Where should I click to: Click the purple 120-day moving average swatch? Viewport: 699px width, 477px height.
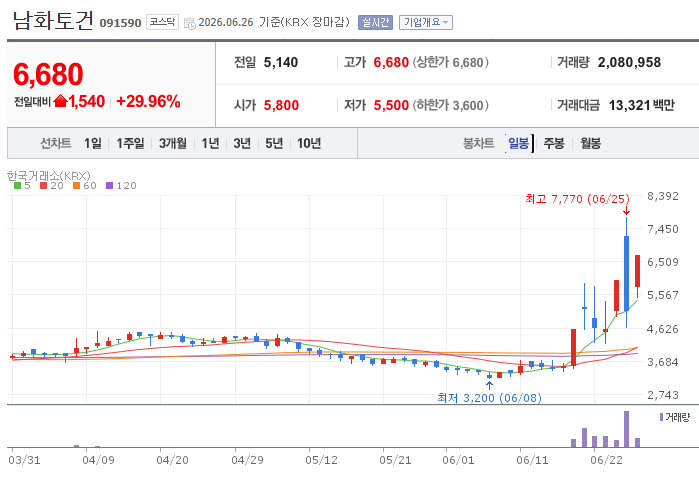pyautogui.click(x=109, y=185)
